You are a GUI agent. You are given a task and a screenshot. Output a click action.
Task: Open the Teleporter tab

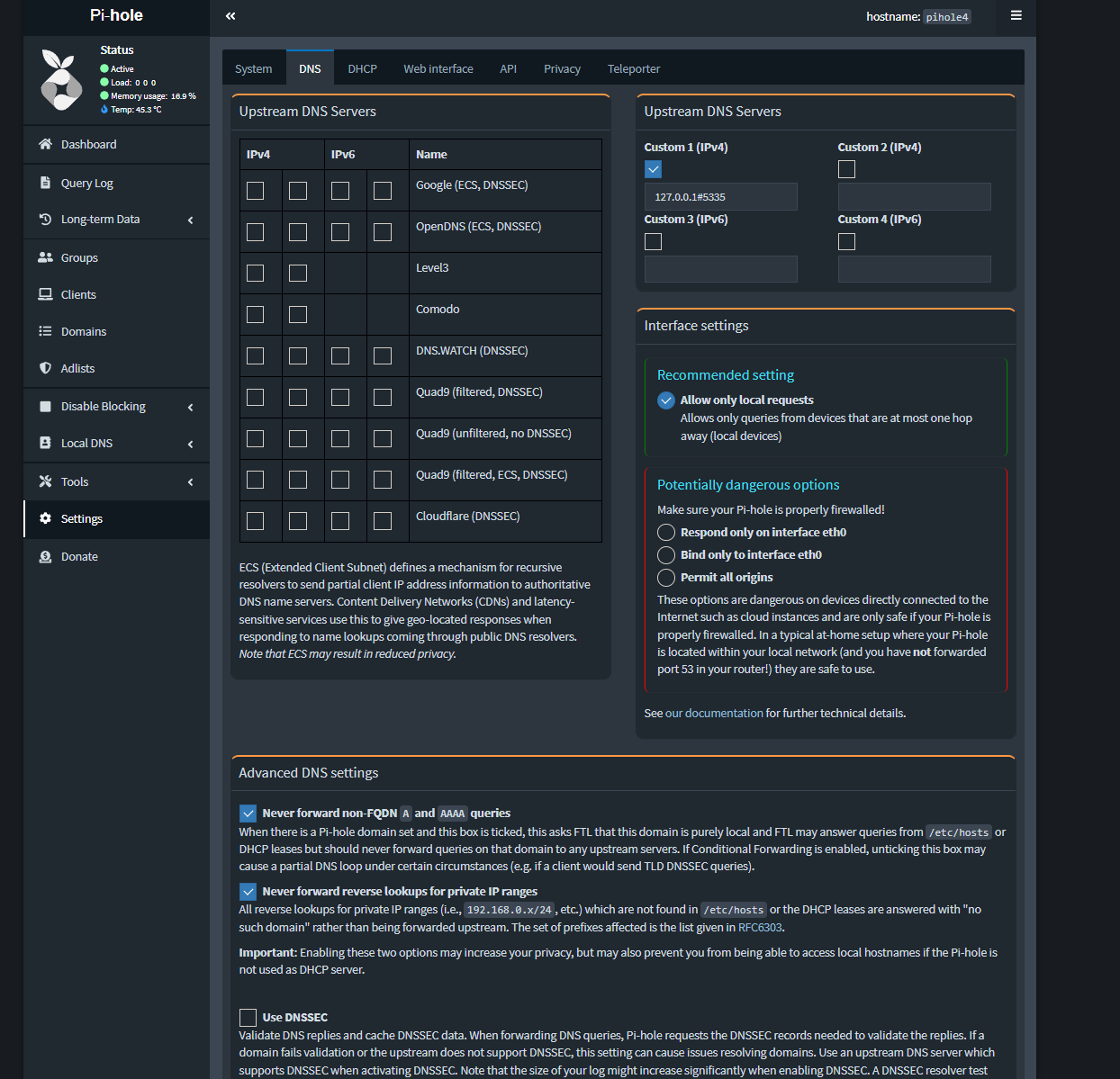[633, 69]
